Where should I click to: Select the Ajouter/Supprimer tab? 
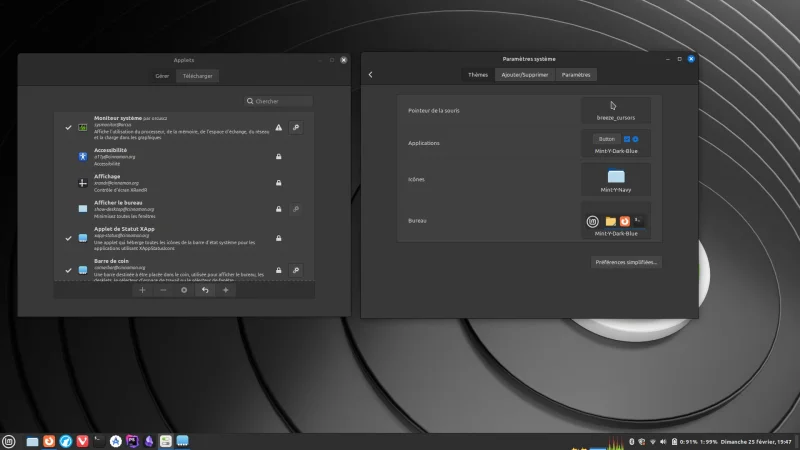[x=524, y=74]
